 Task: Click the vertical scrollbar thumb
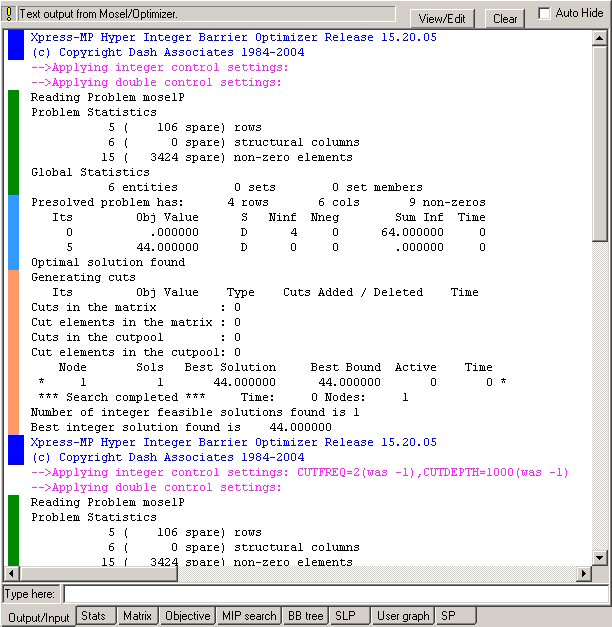(600, 140)
